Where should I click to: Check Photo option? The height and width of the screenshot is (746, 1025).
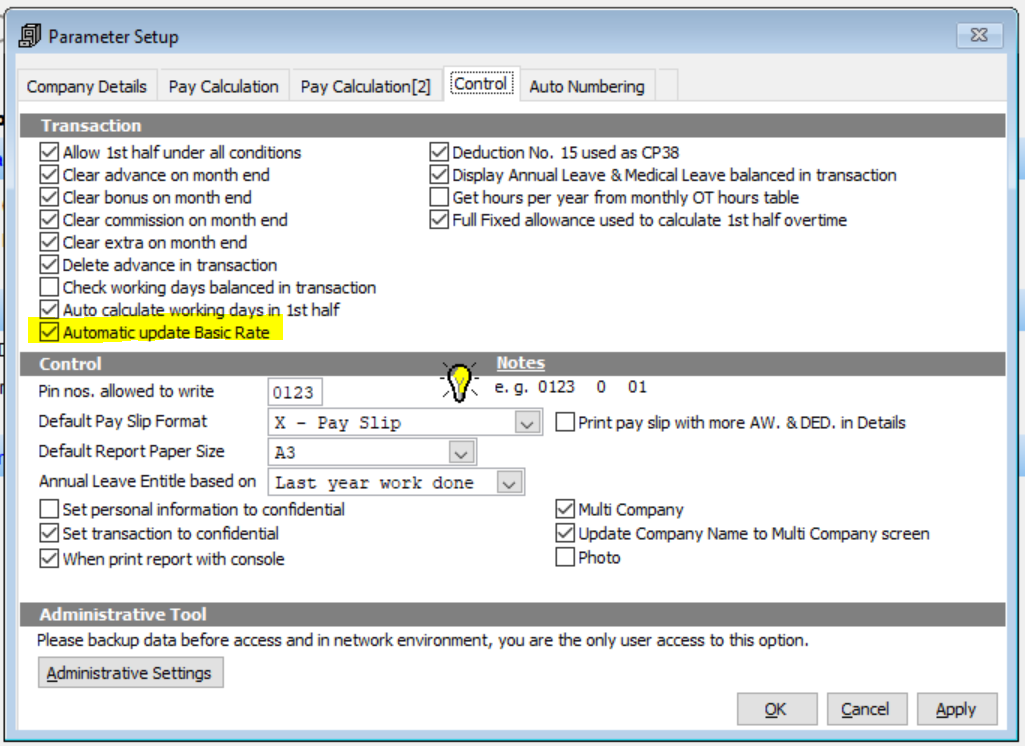click(x=564, y=556)
